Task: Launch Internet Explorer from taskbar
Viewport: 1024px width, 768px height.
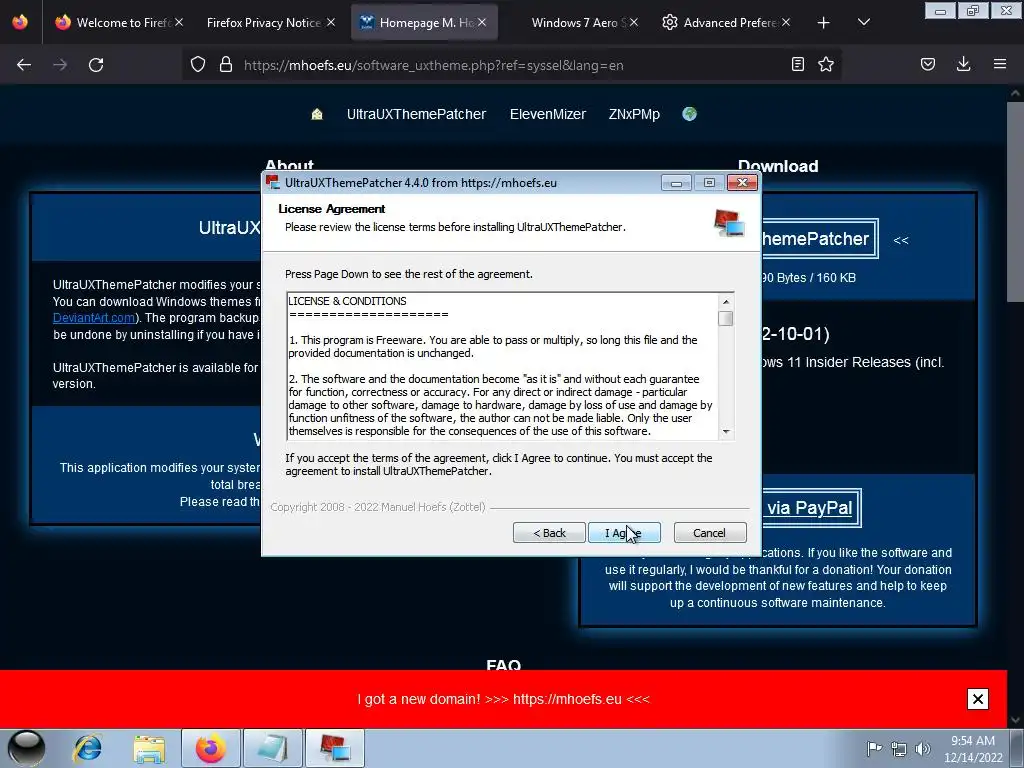Action: coord(88,748)
